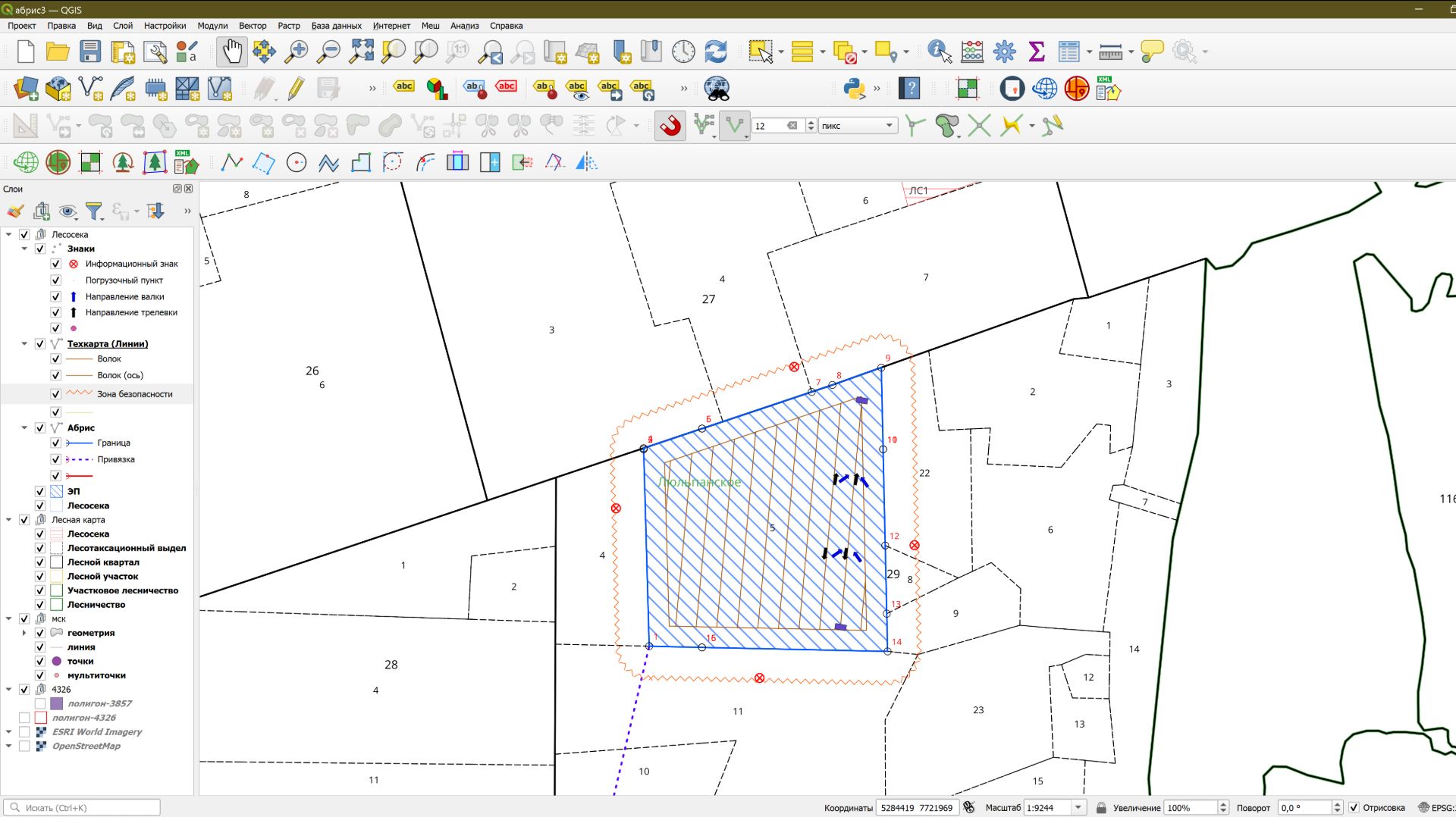This screenshot has height=817, width=1456.
Task: Uncheck the Лесосека group checkbox
Action: tap(24, 234)
